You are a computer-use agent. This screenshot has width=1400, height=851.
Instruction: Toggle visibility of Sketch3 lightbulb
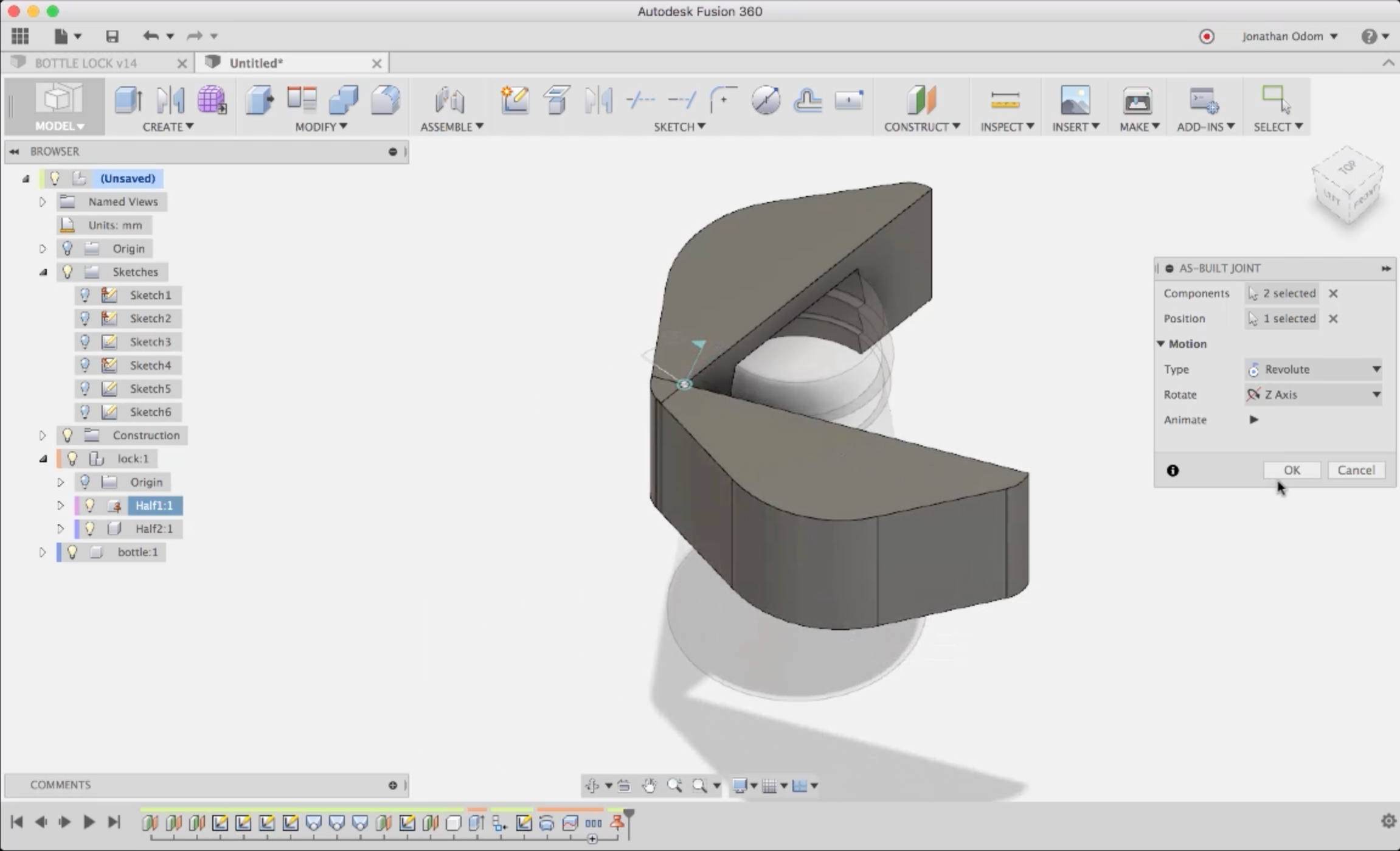(x=85, y=342)
